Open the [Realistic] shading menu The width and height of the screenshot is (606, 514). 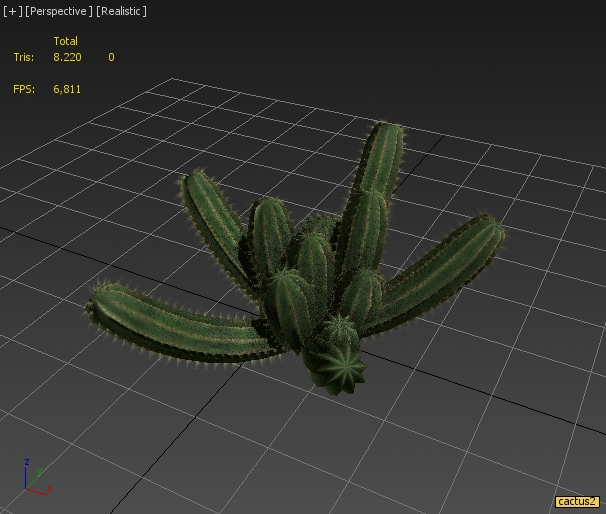121,11
